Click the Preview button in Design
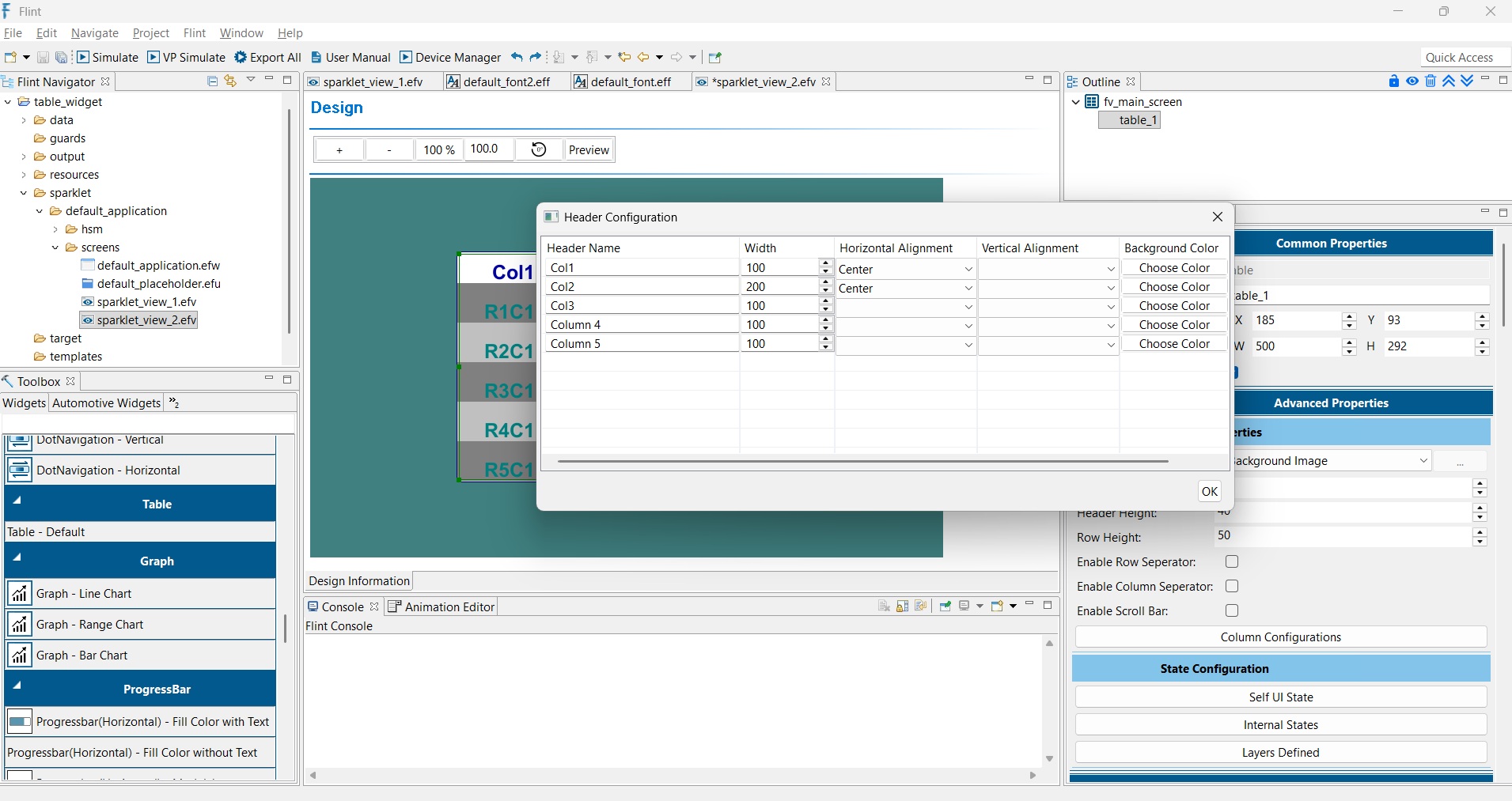Screen dimensions: 1512x801 589,149
